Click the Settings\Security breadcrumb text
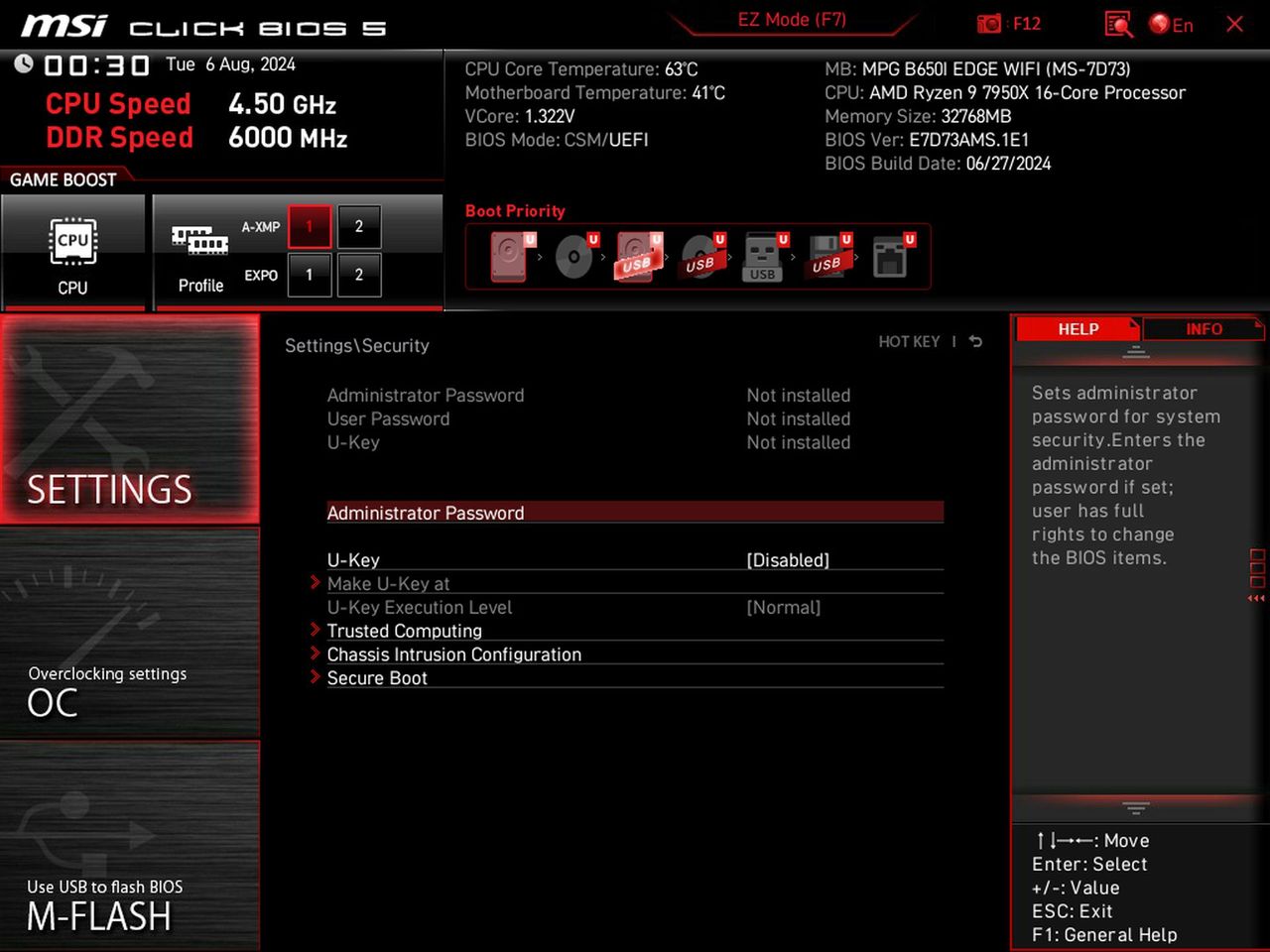Viewport: 1270px width, 952px height. click(357, 345)
